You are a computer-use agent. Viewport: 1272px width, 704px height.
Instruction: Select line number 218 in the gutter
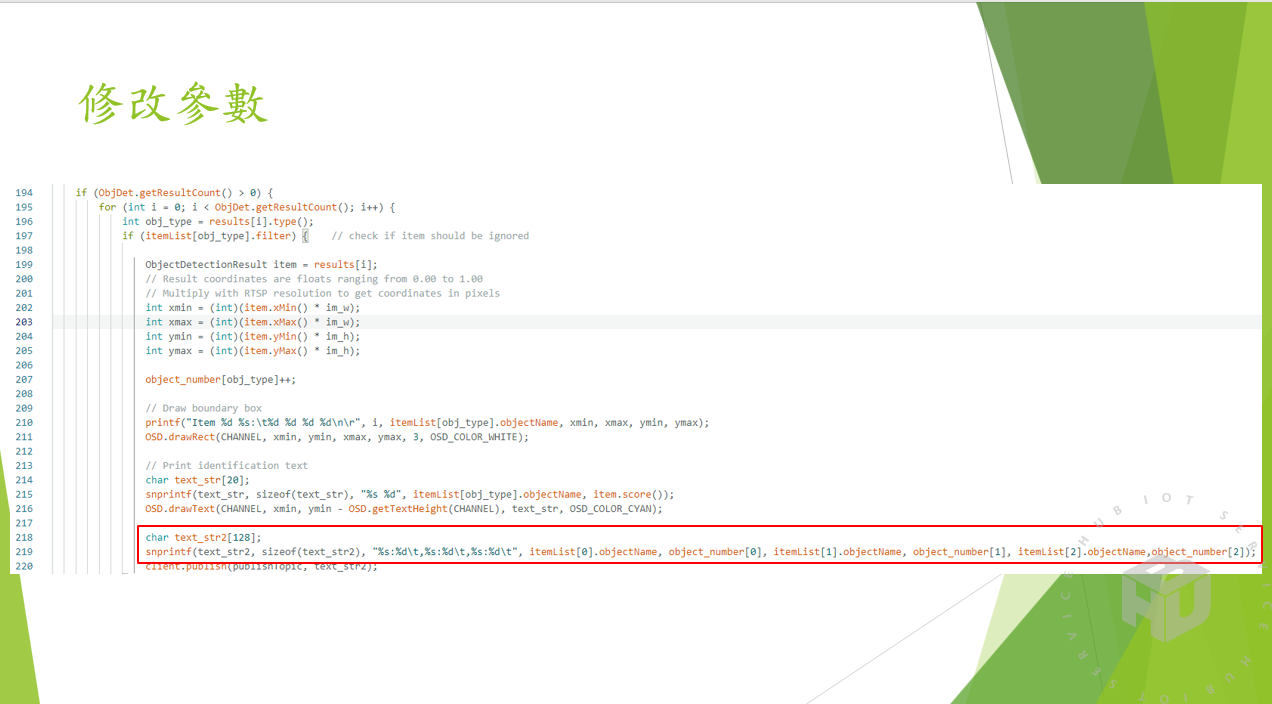(x=24, y=537)
